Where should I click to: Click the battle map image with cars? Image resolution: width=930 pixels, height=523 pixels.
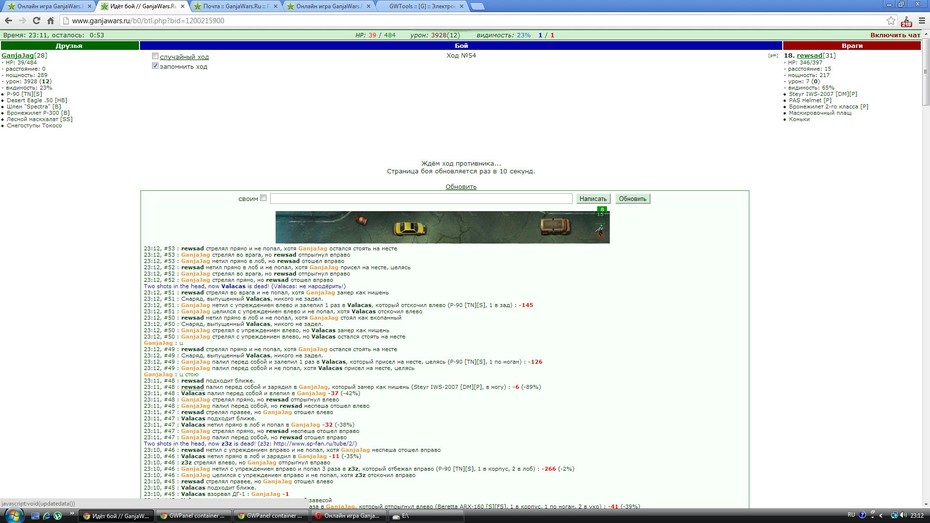click(x=442, y=227)
